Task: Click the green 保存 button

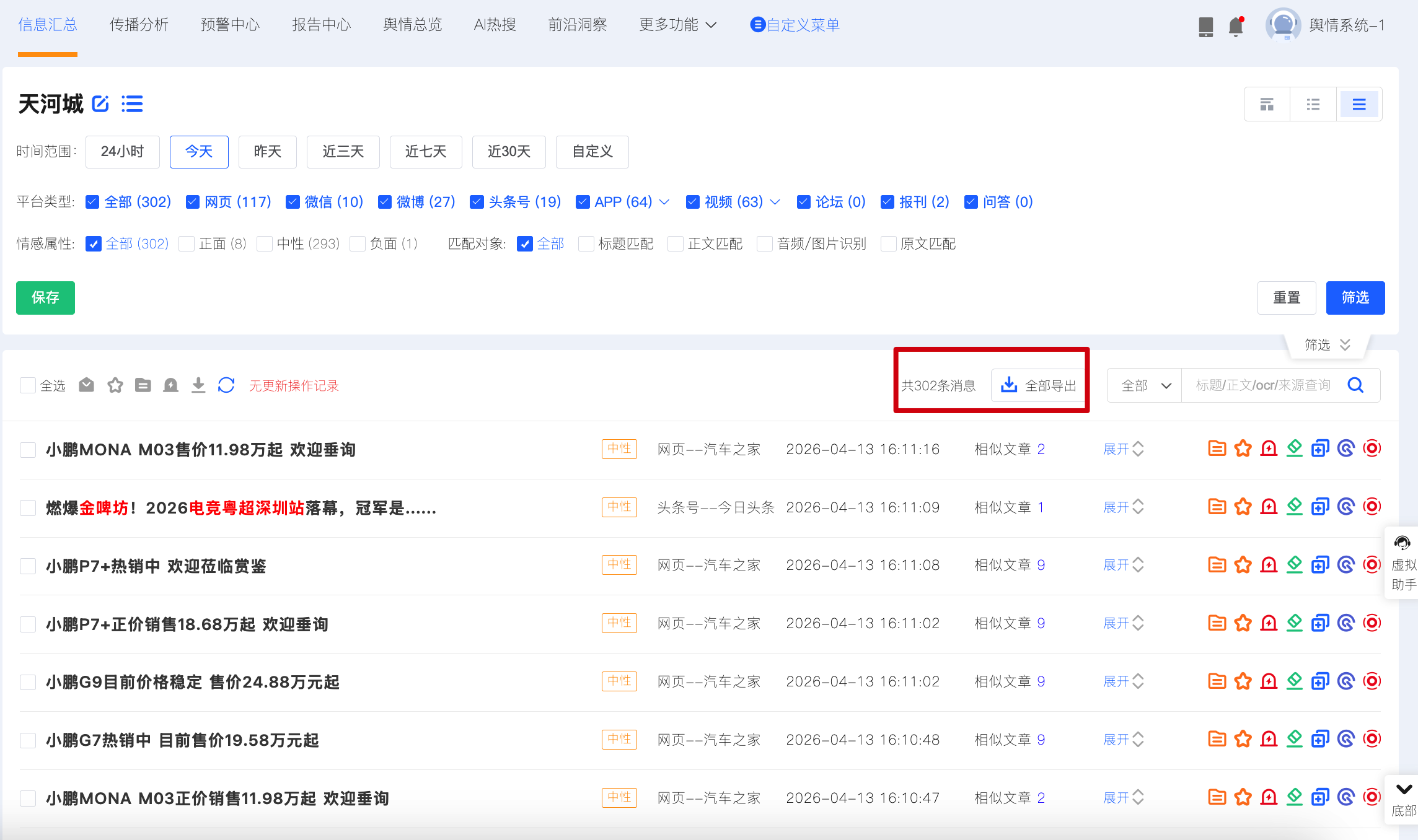Action: pos(45,297)
